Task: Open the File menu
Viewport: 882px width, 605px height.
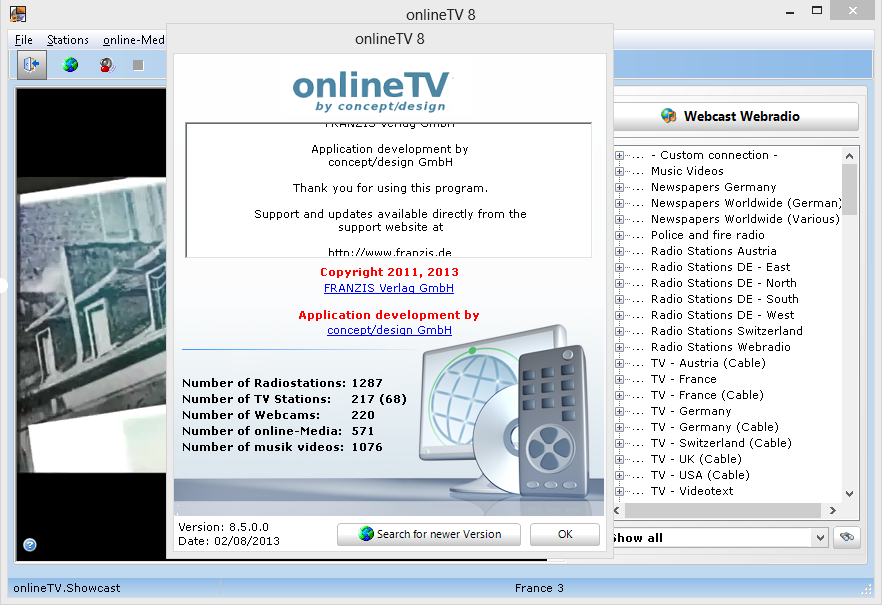Action: 24,40
